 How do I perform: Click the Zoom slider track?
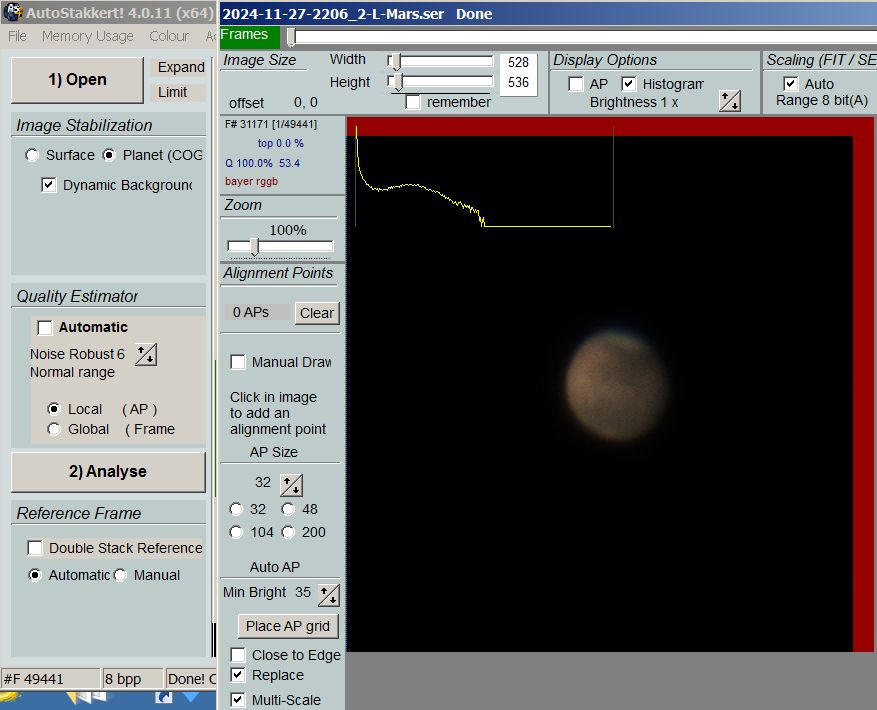coord(295,247)
